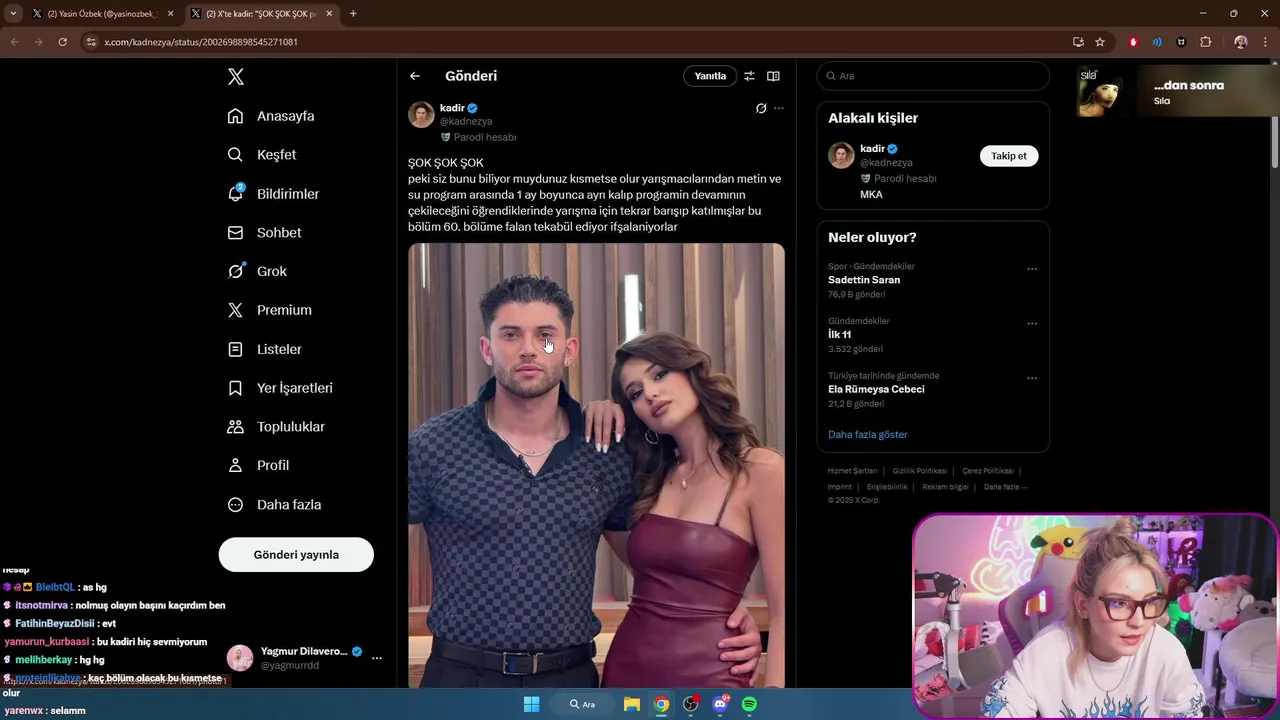Click the Yanıtla reply button
Screen dimensions: 1280x720
710,76
